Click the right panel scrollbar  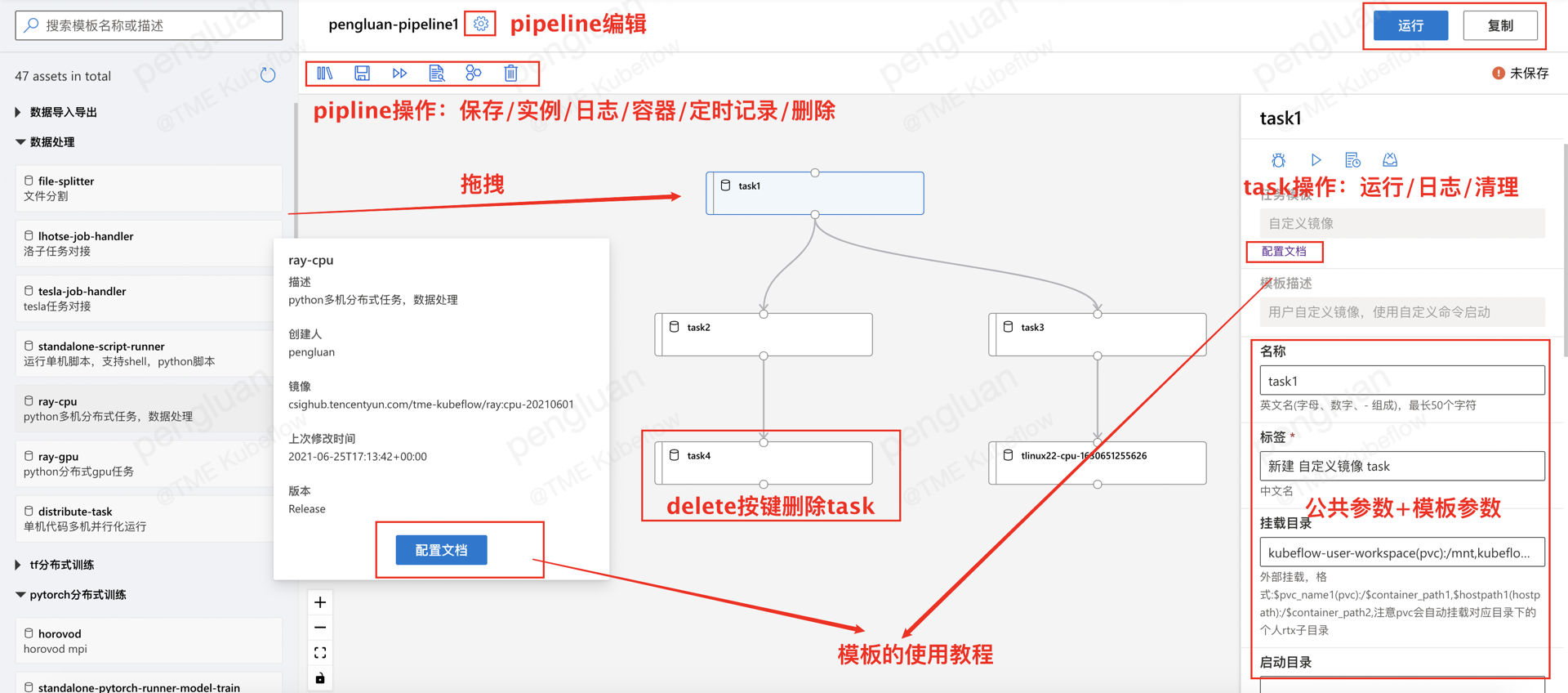tap(1565, 249)
